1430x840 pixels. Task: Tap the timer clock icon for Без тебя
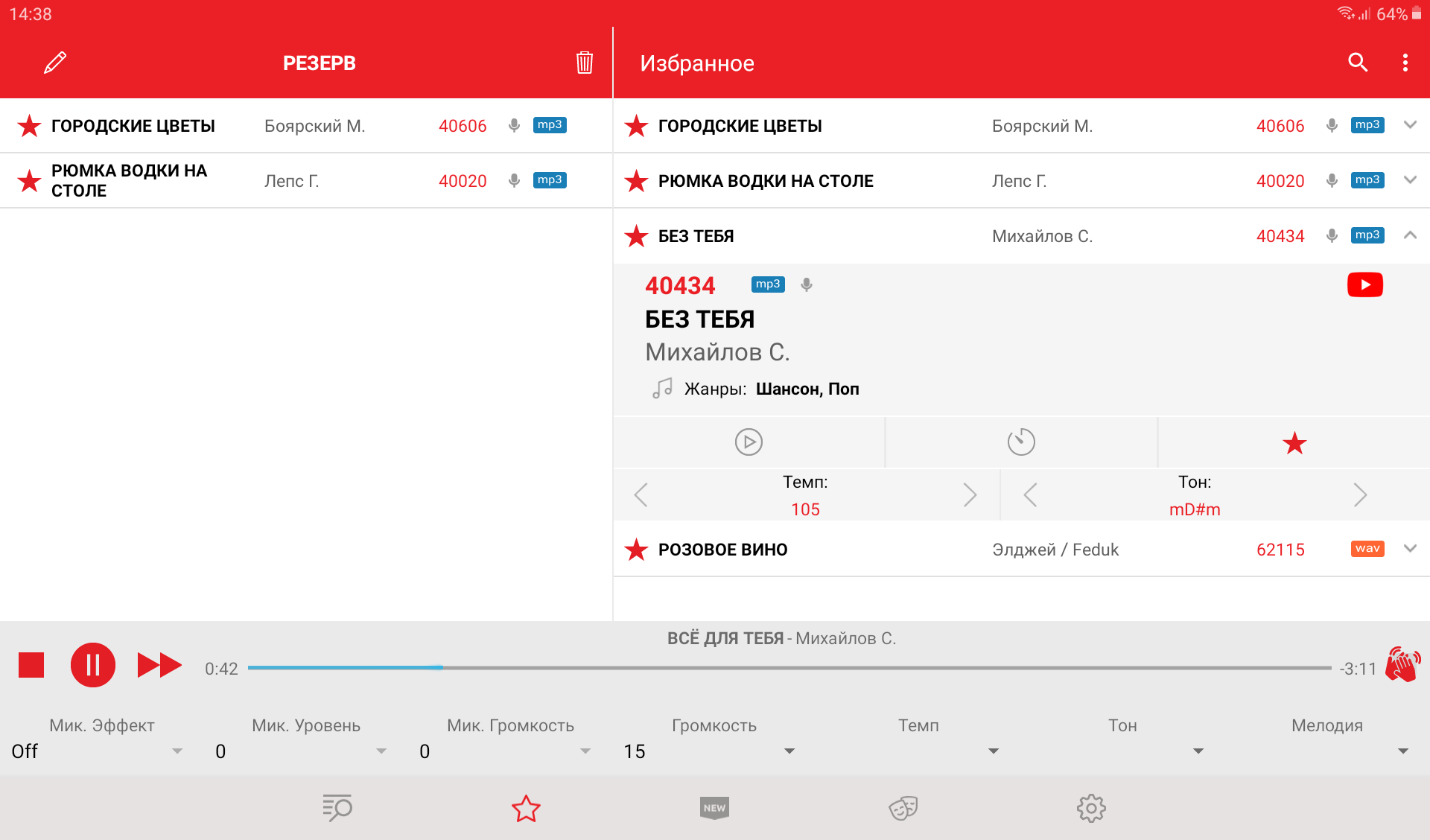(1021, 442)
